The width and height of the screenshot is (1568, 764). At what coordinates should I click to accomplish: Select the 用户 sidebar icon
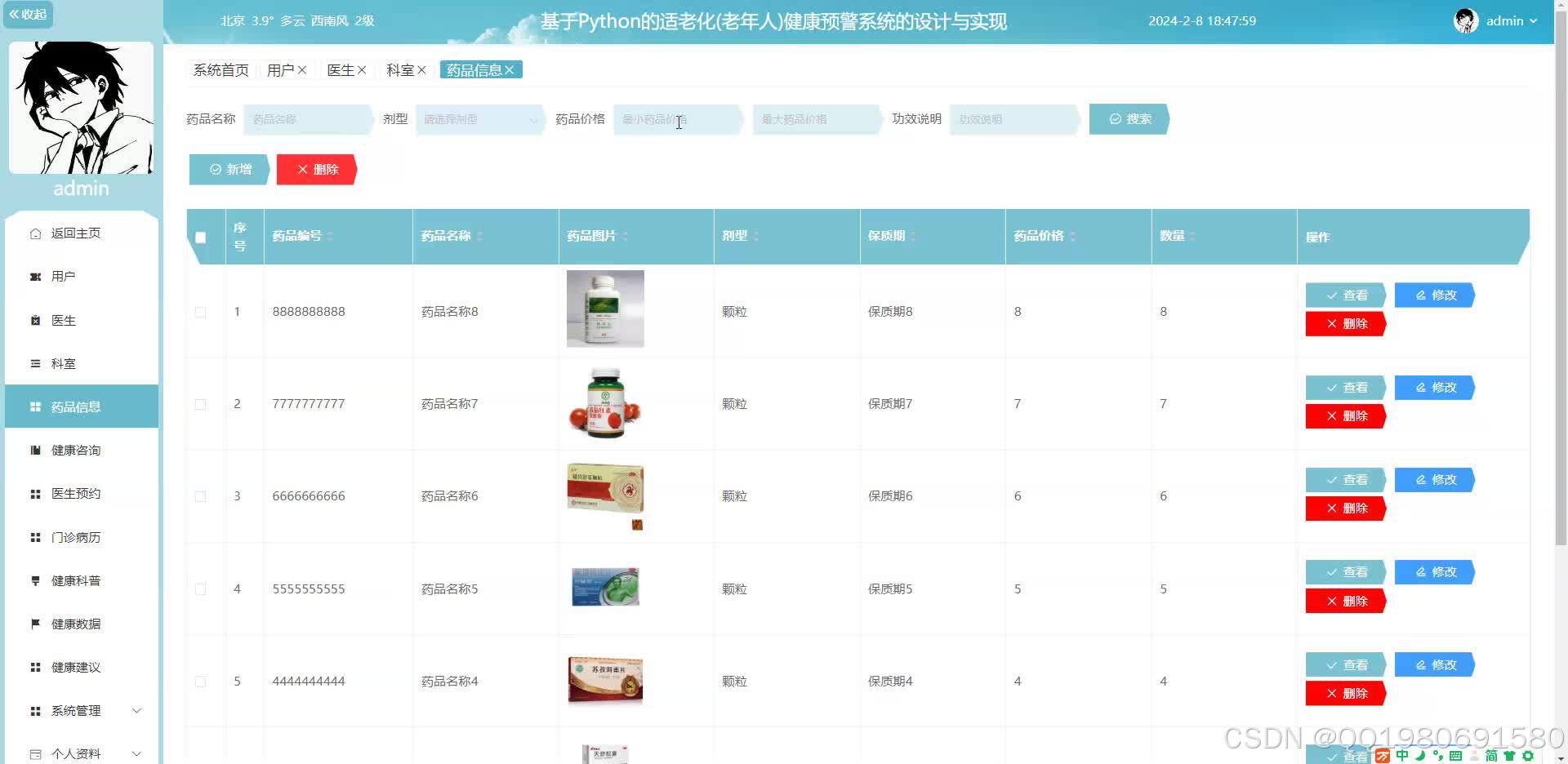click(x=35, y=276)
